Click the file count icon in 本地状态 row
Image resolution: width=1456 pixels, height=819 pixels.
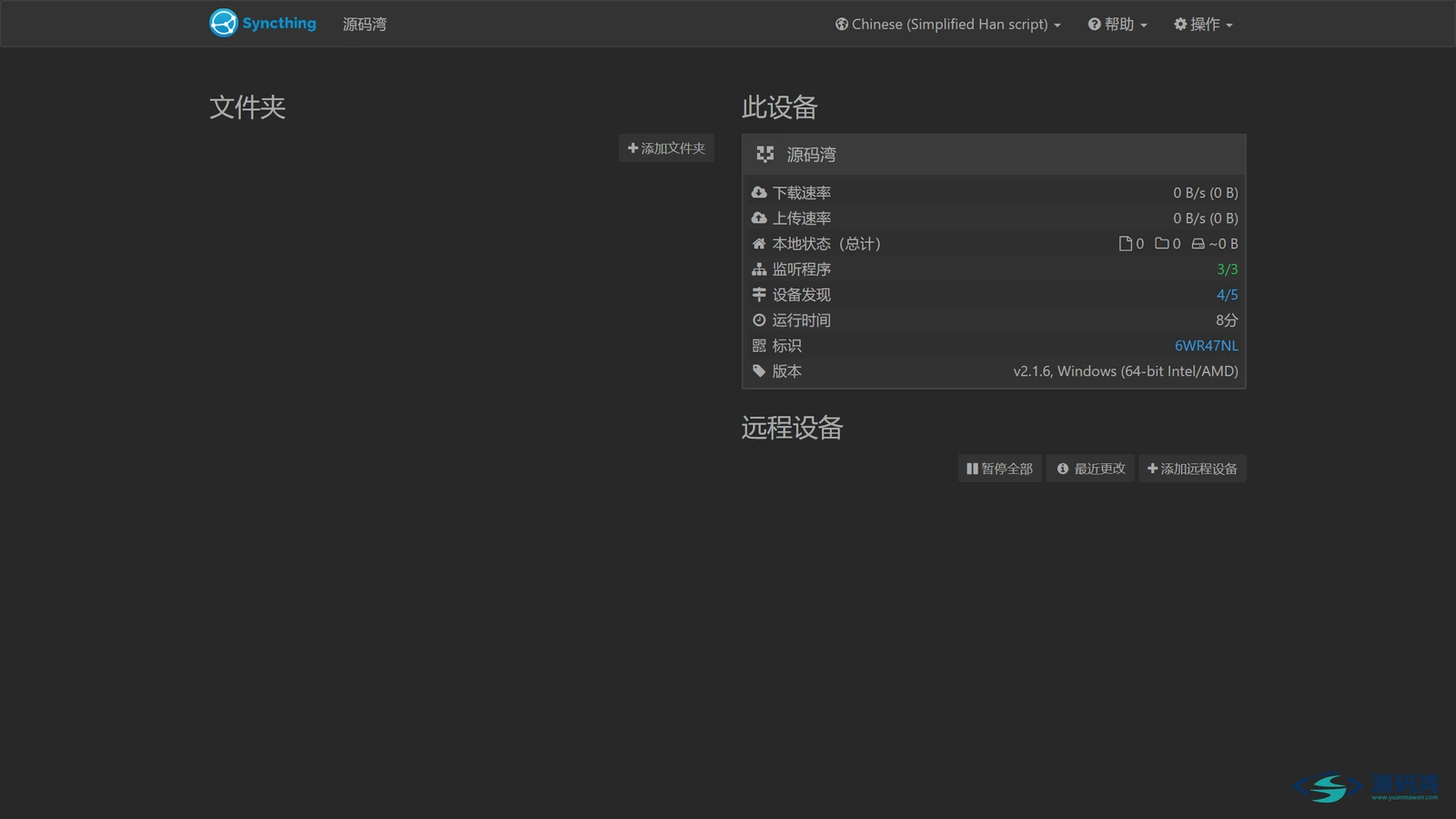(1126, 244)
